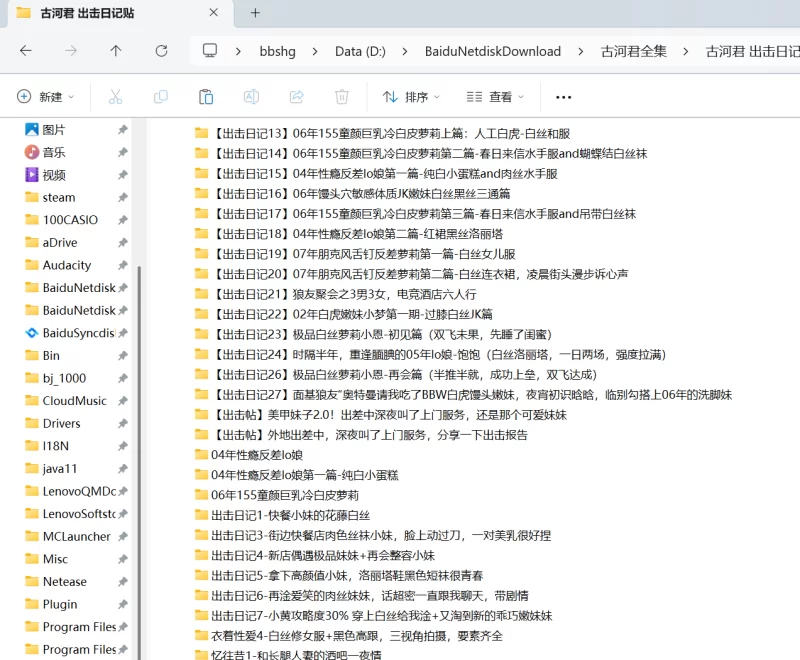Click the This PC monitor icon in address bar
Screen dimensions: 800x660
[210, 50]
